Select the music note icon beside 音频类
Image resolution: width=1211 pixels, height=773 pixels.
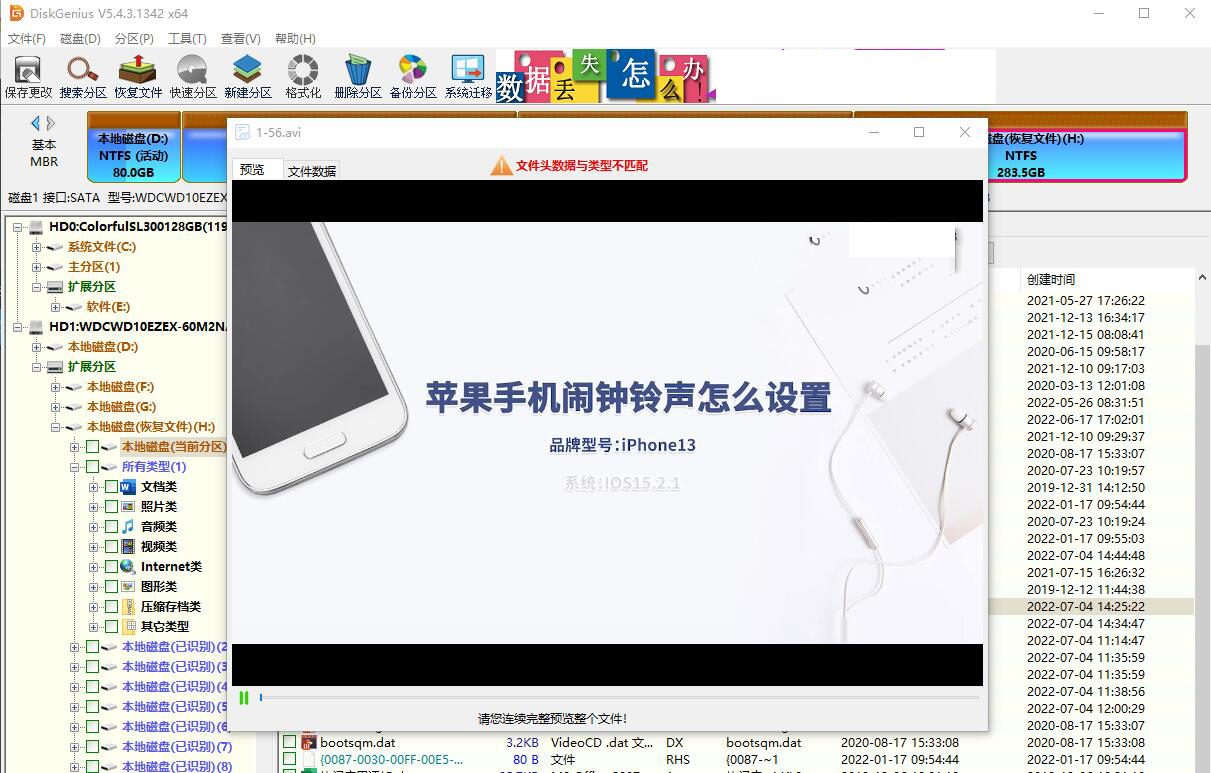tap(128, 527)
